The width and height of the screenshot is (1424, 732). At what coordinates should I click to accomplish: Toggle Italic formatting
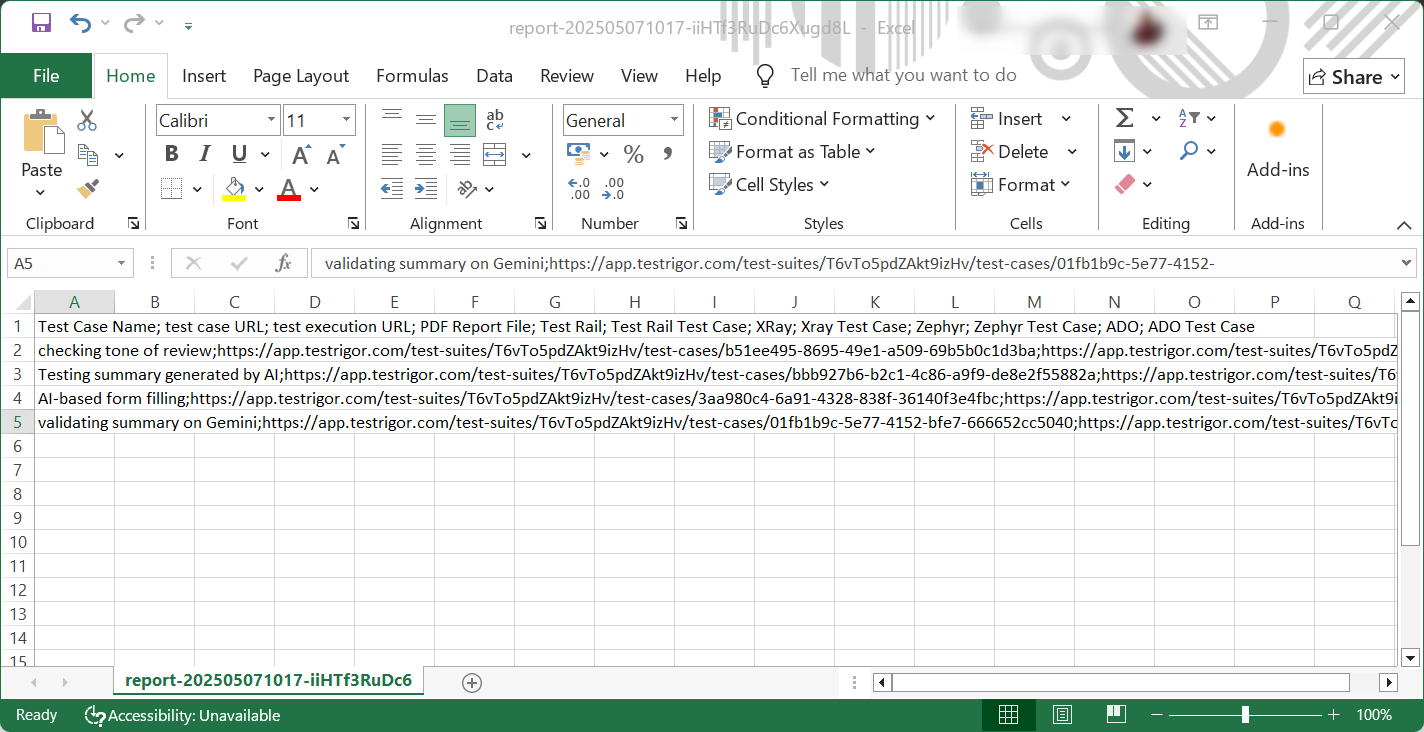click(205, 154)
